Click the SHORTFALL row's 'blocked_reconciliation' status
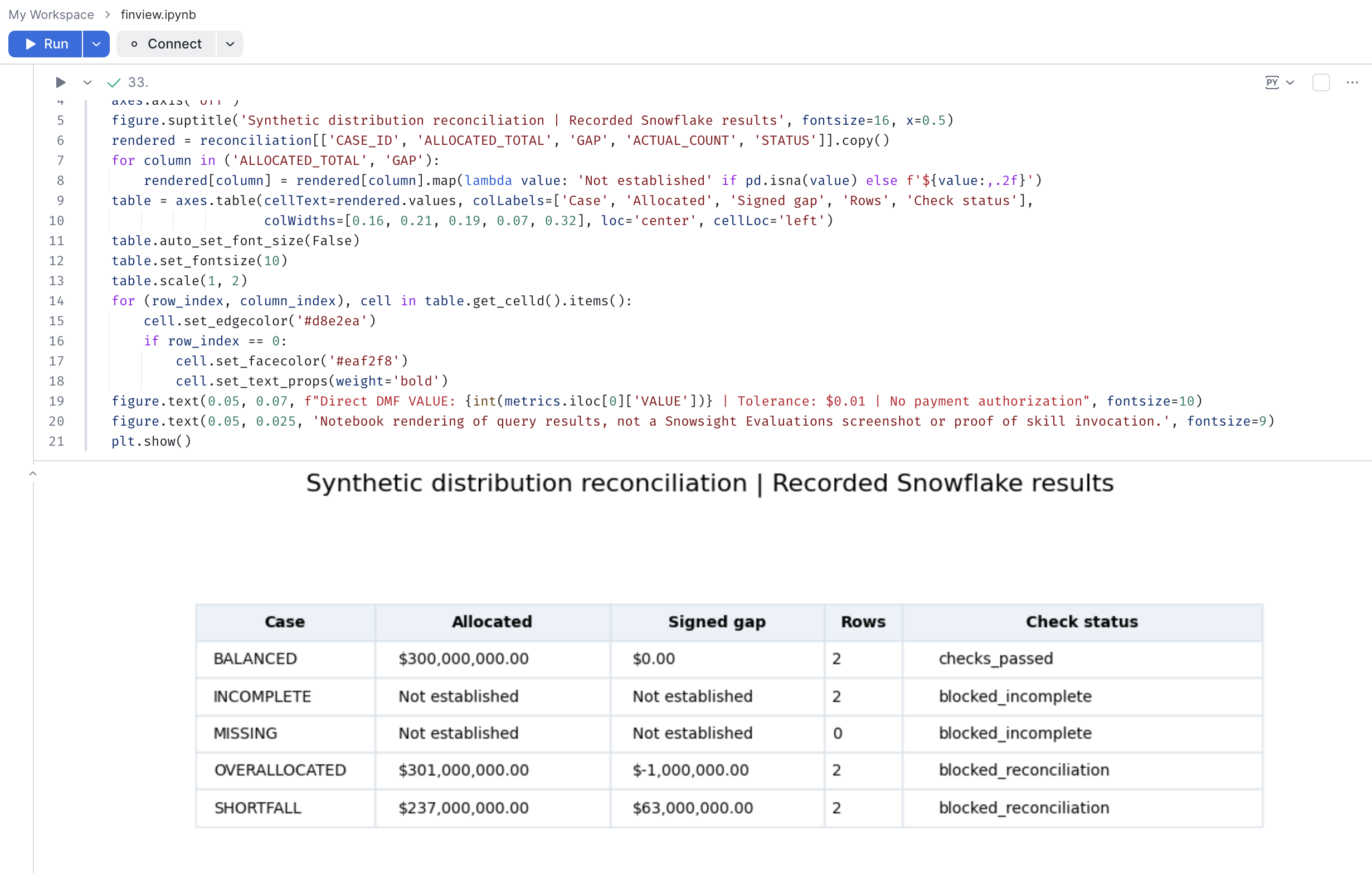This screenshot has height=873, width=1372. (x=1024, y=808)
